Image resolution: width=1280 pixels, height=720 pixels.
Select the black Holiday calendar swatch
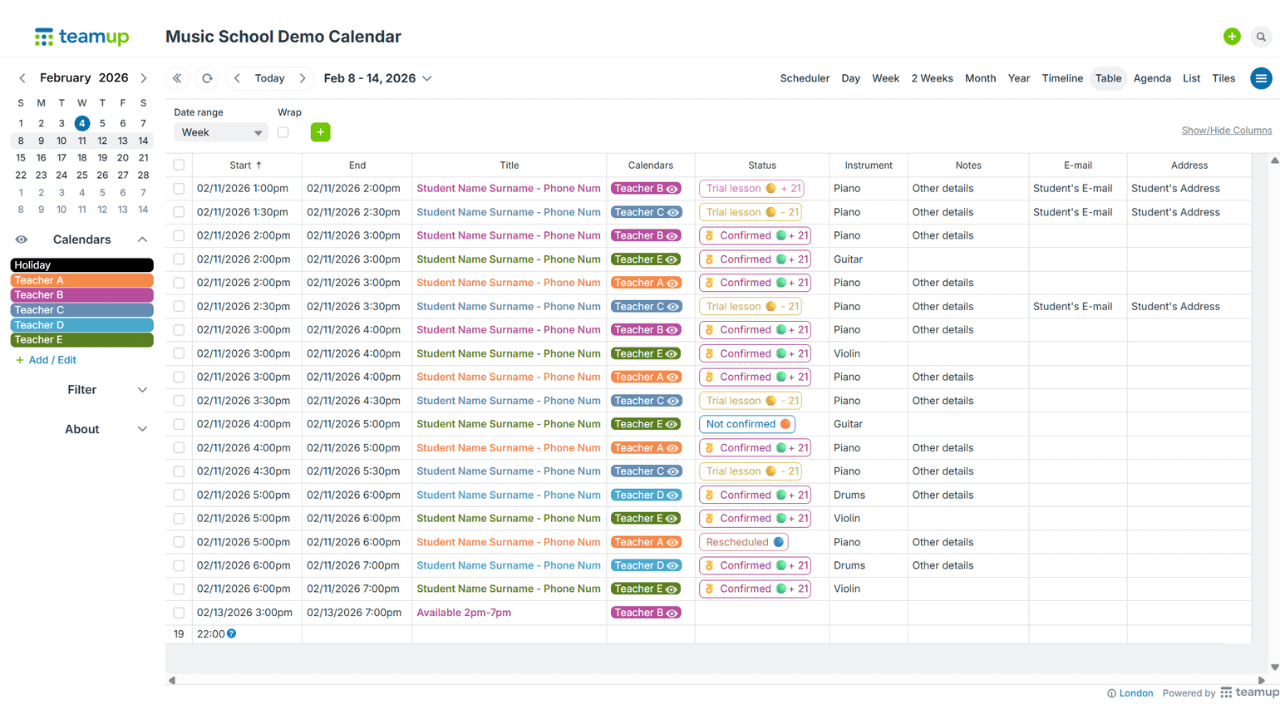coord(82,265)
